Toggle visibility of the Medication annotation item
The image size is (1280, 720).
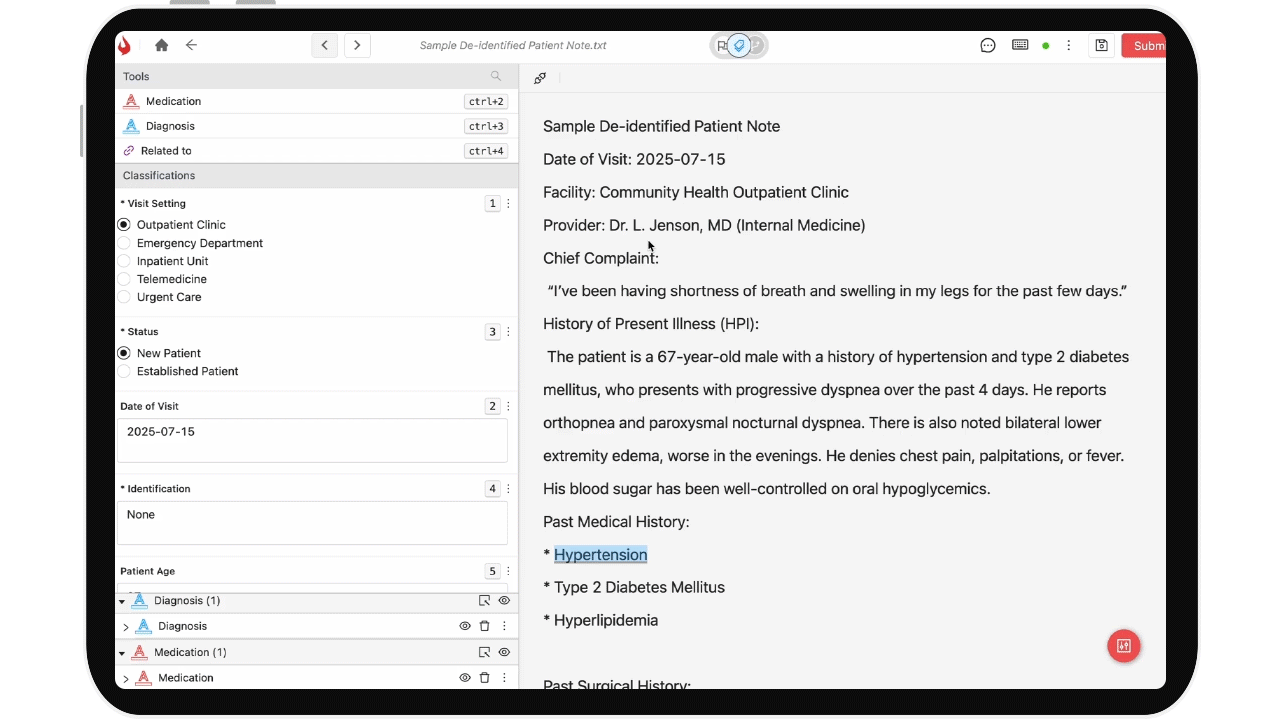tap(465, 678)
